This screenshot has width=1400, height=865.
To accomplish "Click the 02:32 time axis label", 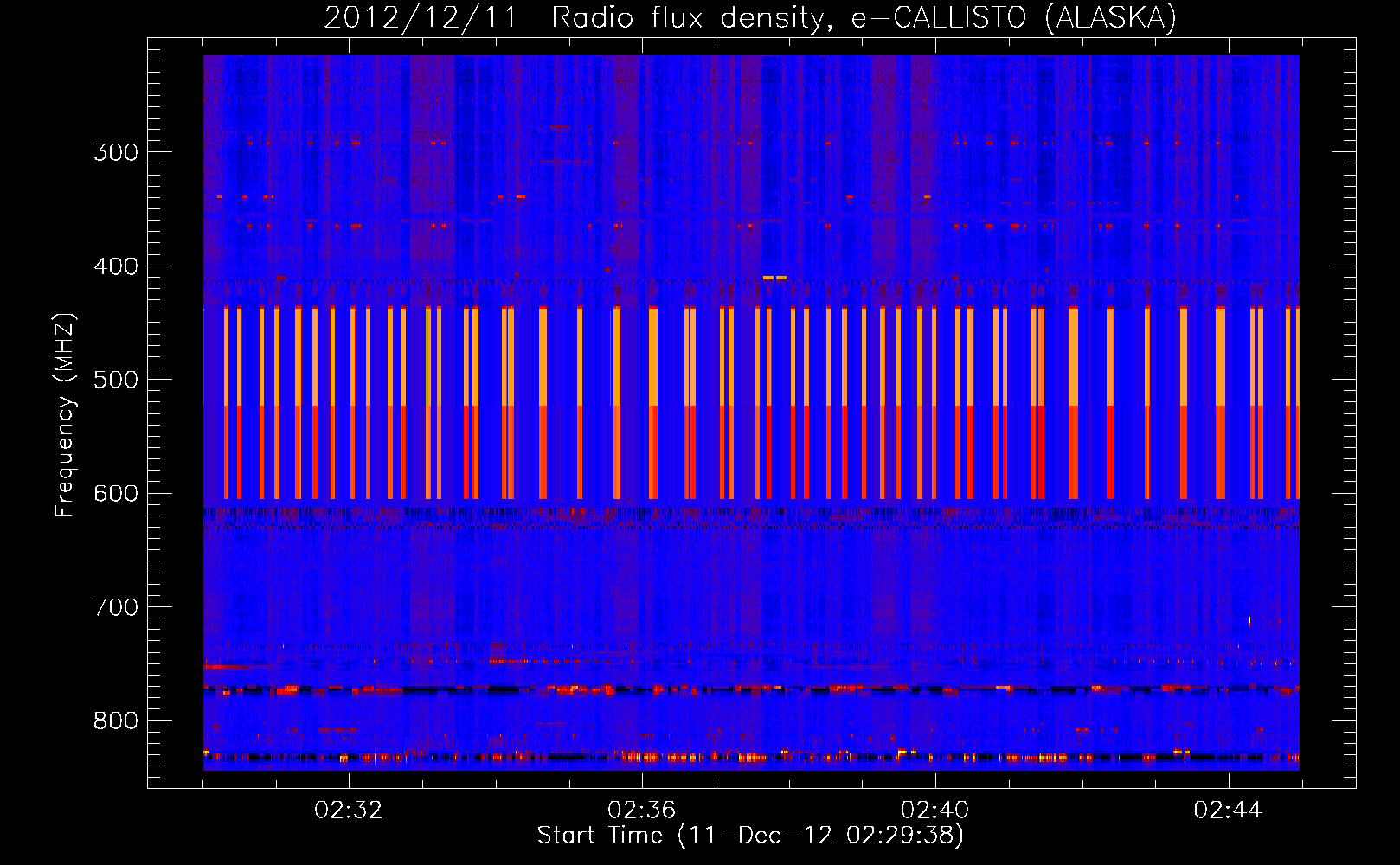I will (348, 811).
